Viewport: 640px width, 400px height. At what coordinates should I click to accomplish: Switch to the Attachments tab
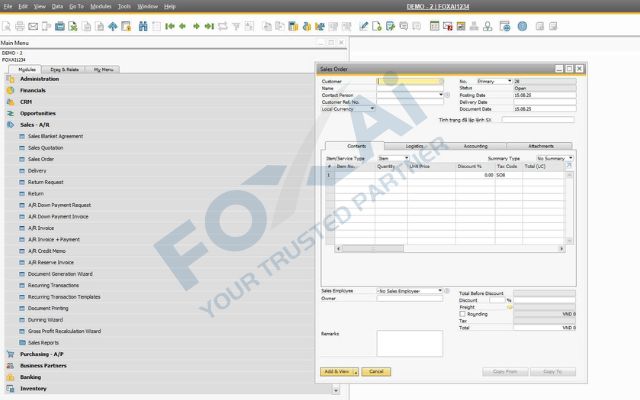pyautogui.click(x=541, y=146)
